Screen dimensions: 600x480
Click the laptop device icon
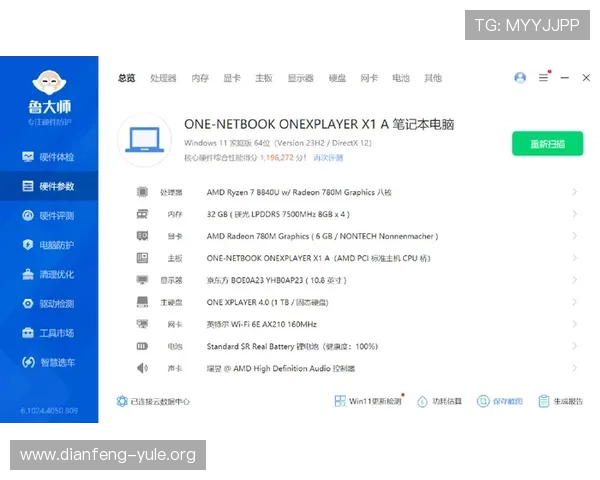(145, 140)
